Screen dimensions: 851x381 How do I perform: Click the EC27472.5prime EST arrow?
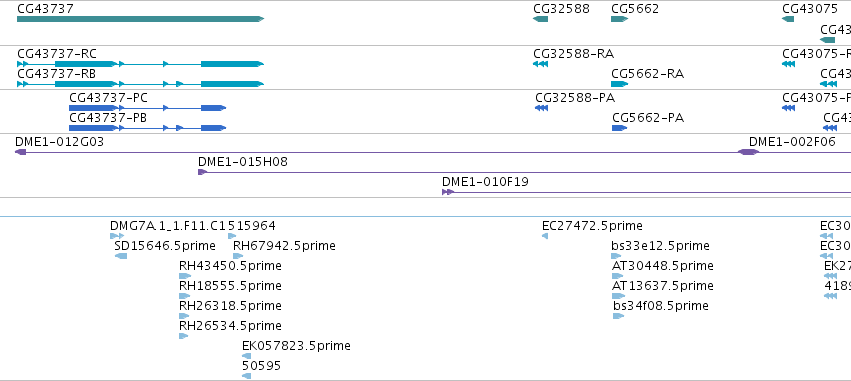tap(545, 236)
